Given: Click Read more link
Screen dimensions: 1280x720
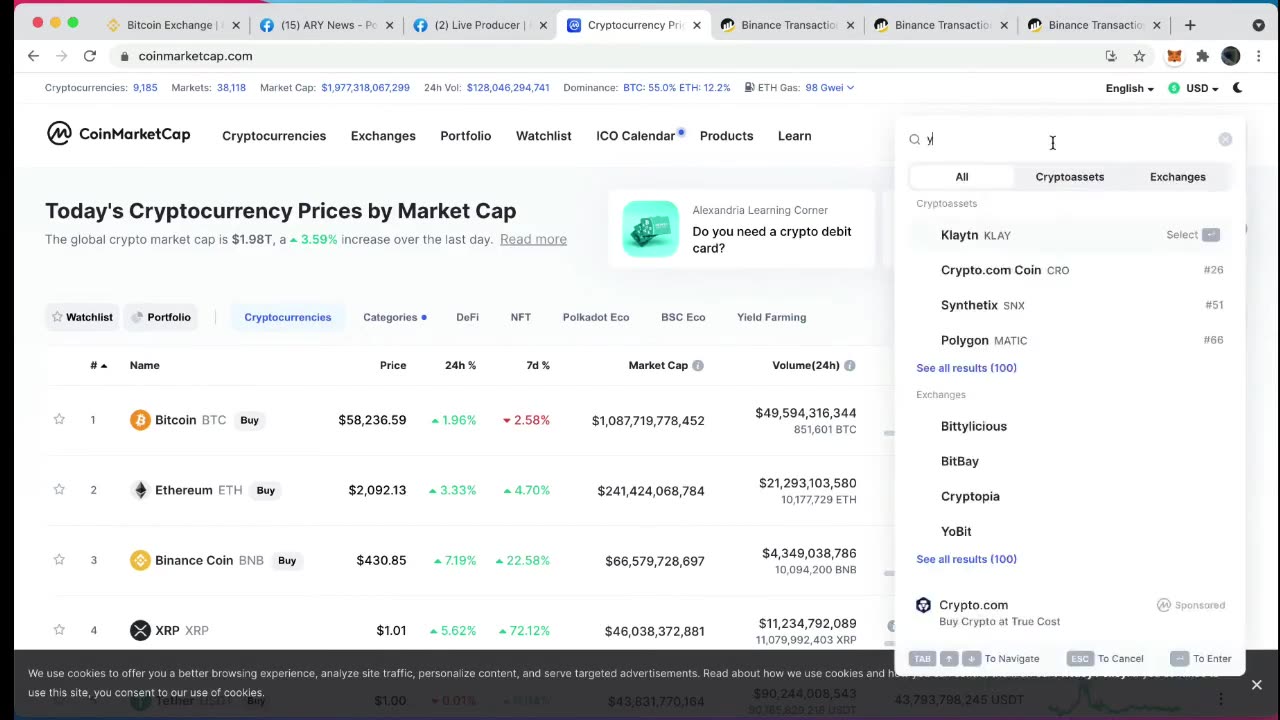Looking at the screenshot, I should [533, 239].
